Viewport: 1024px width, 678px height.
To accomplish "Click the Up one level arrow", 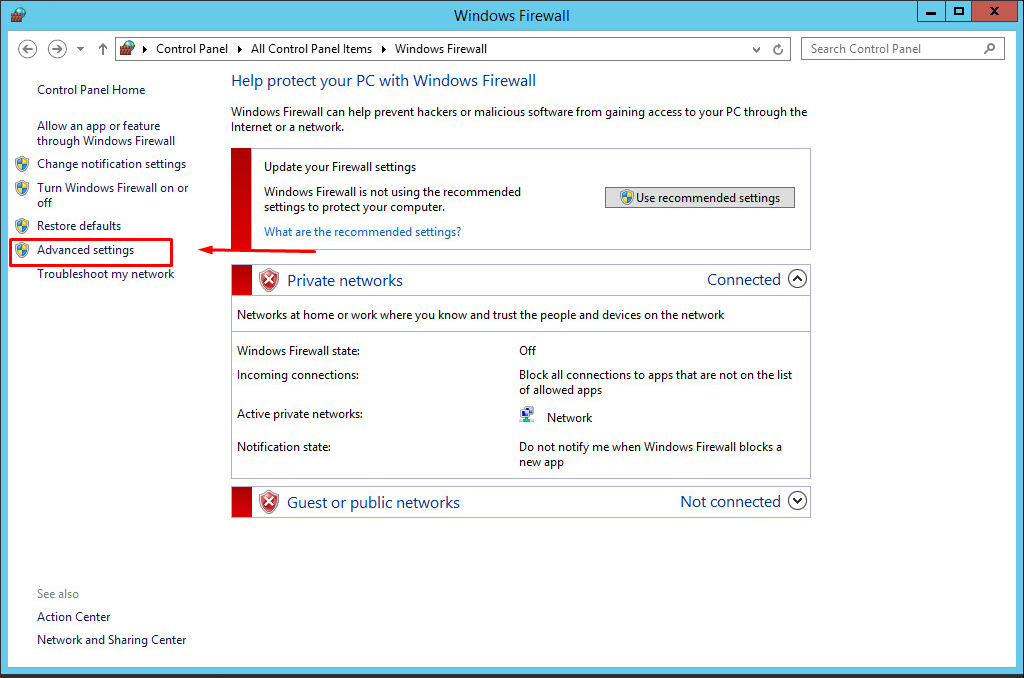I will click(x=103, y=49).
